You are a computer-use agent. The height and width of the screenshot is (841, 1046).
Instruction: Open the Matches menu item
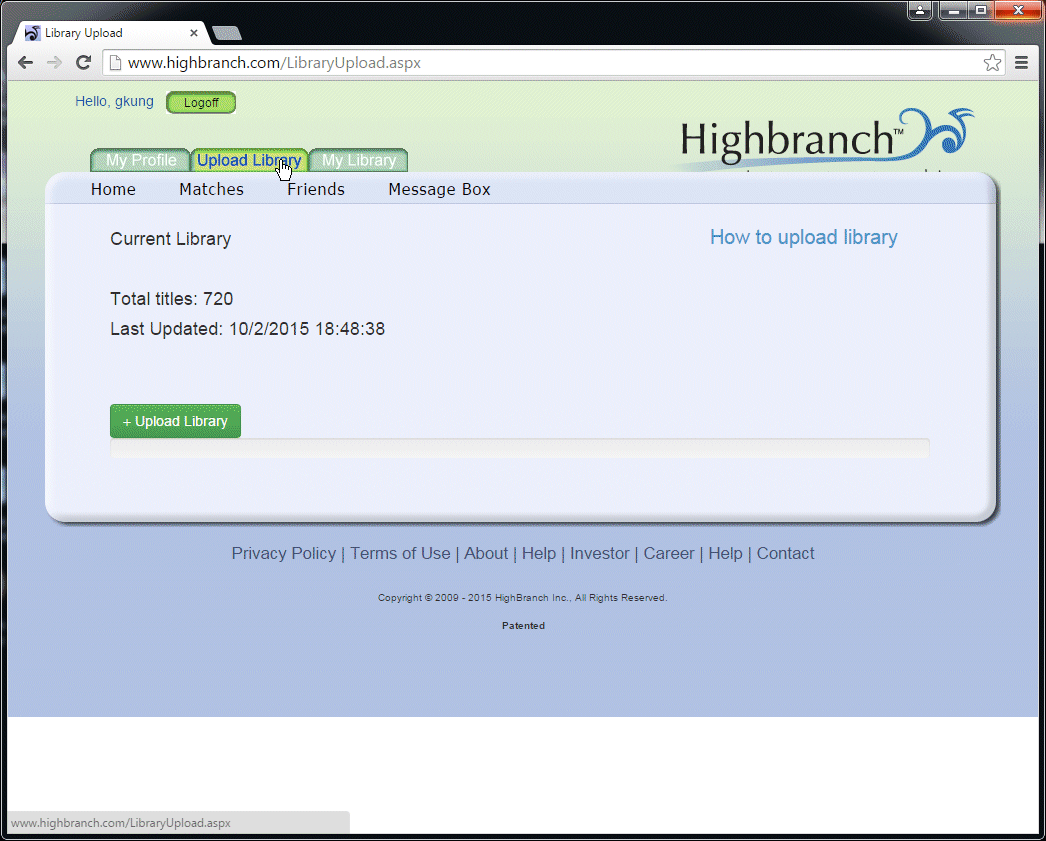coord(211,189)
